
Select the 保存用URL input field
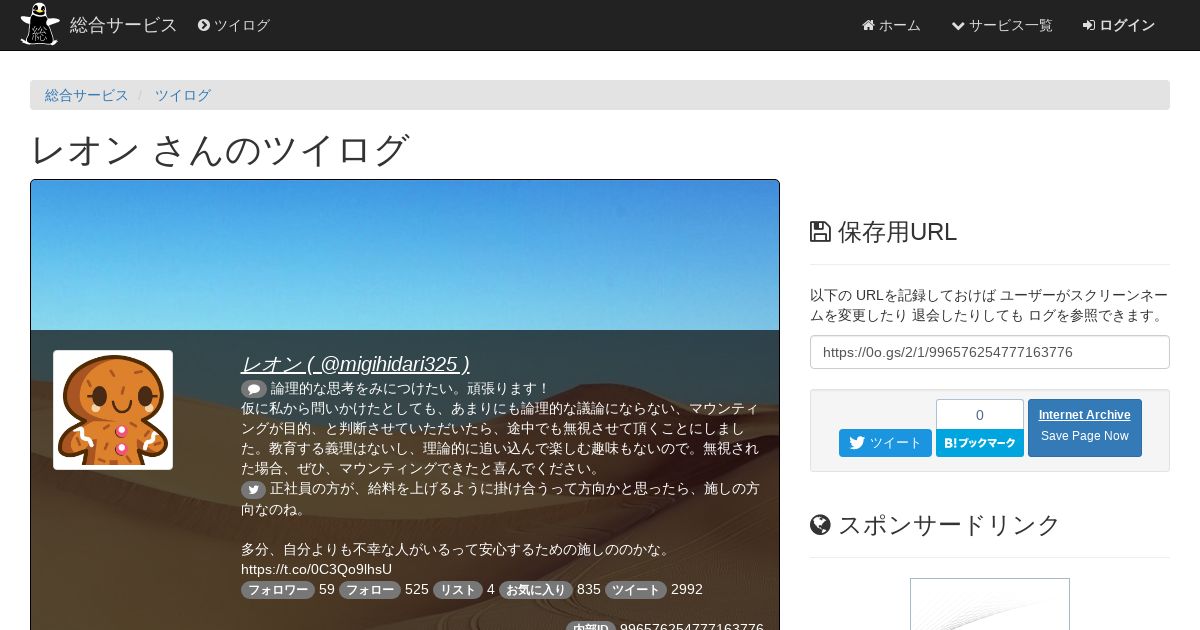(990, 352)
